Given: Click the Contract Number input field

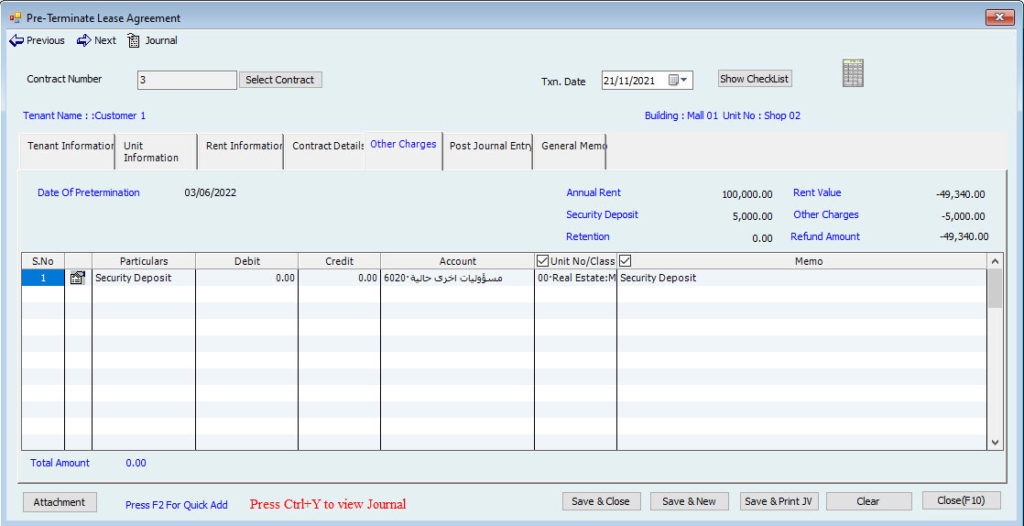Looking at the screenshot, I should pyautogui.click(x=185, y=80).
